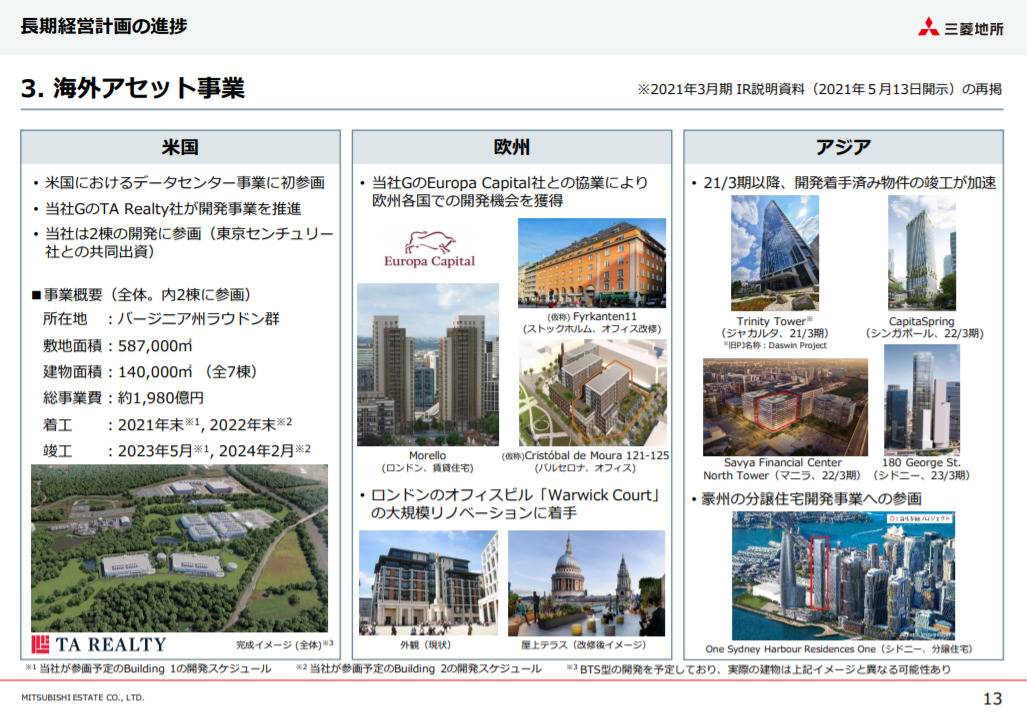Click the 敷地面積 587,000㎡ line

point(118,346)
